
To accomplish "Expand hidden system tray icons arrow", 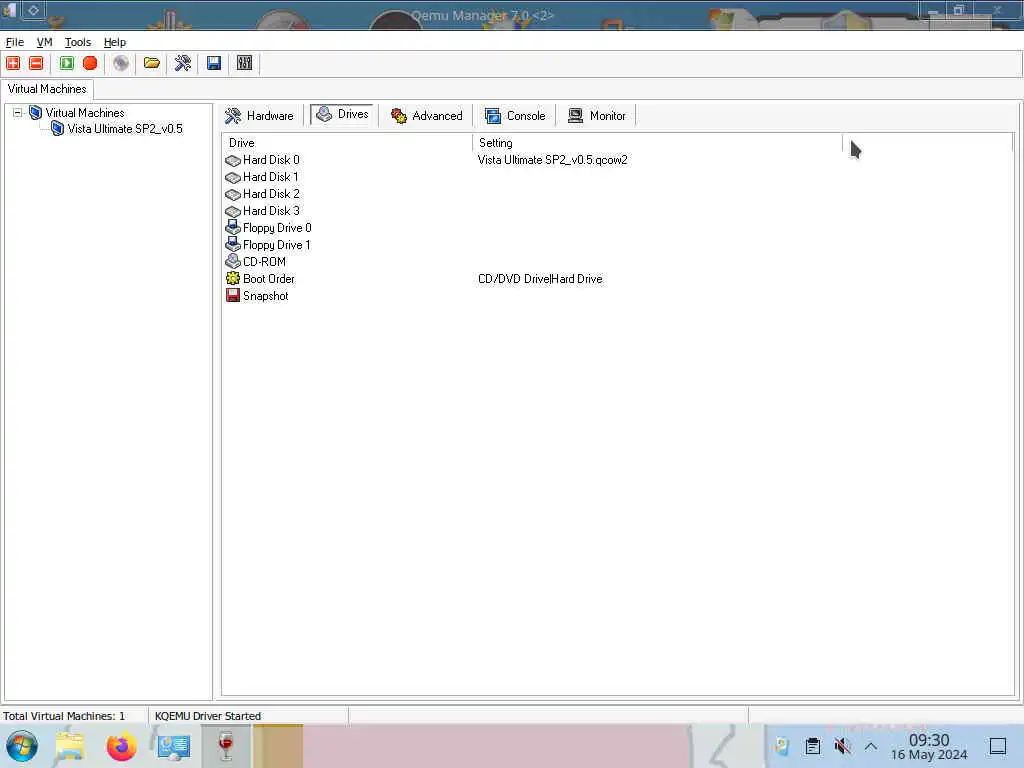I will [x=871, y=746].
